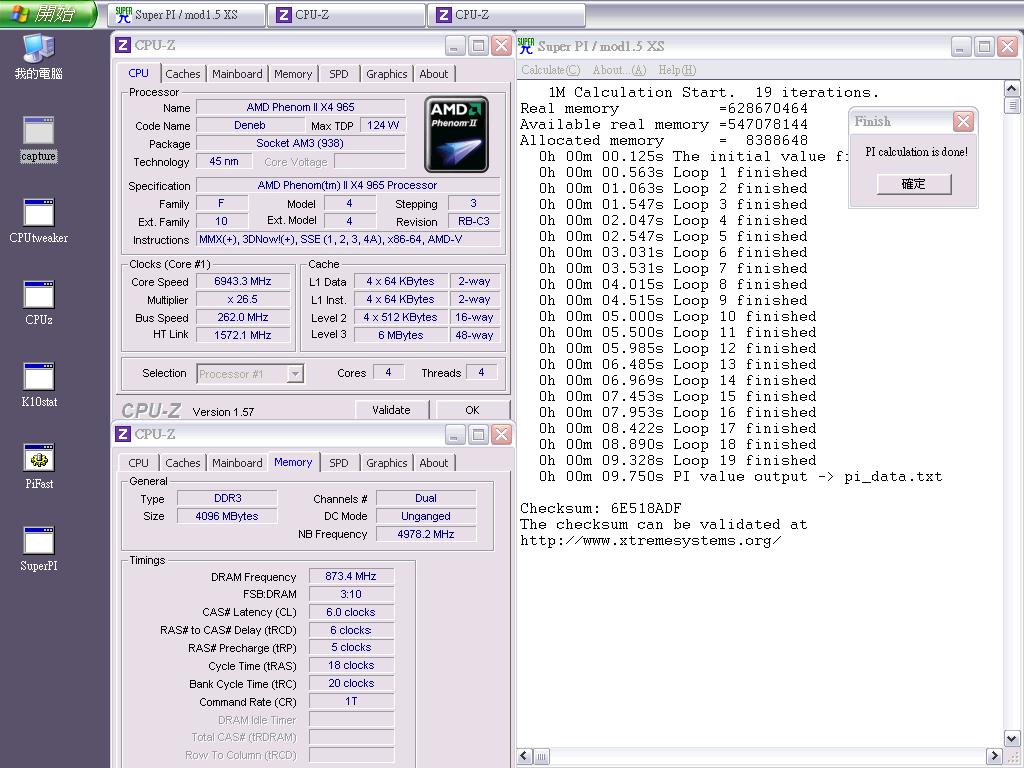
Task: Click the NB Frequency 4978.2 MHz field
Action: point(426,534)
